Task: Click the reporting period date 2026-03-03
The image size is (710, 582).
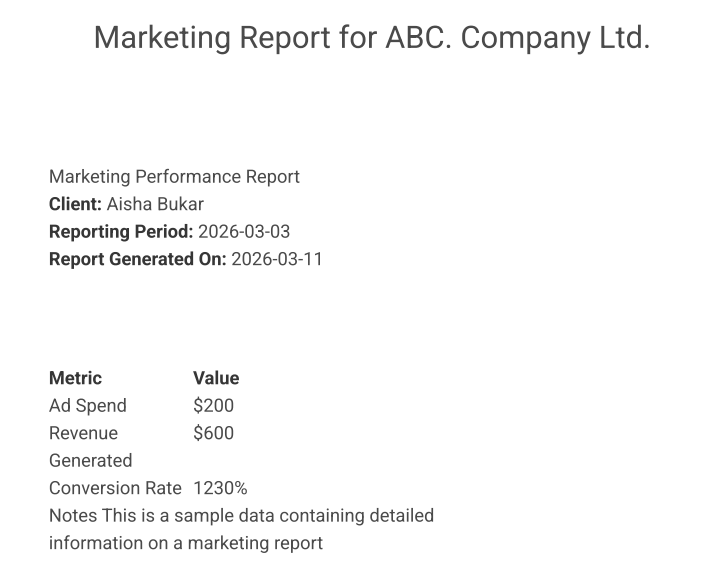Action: [244, 232]
